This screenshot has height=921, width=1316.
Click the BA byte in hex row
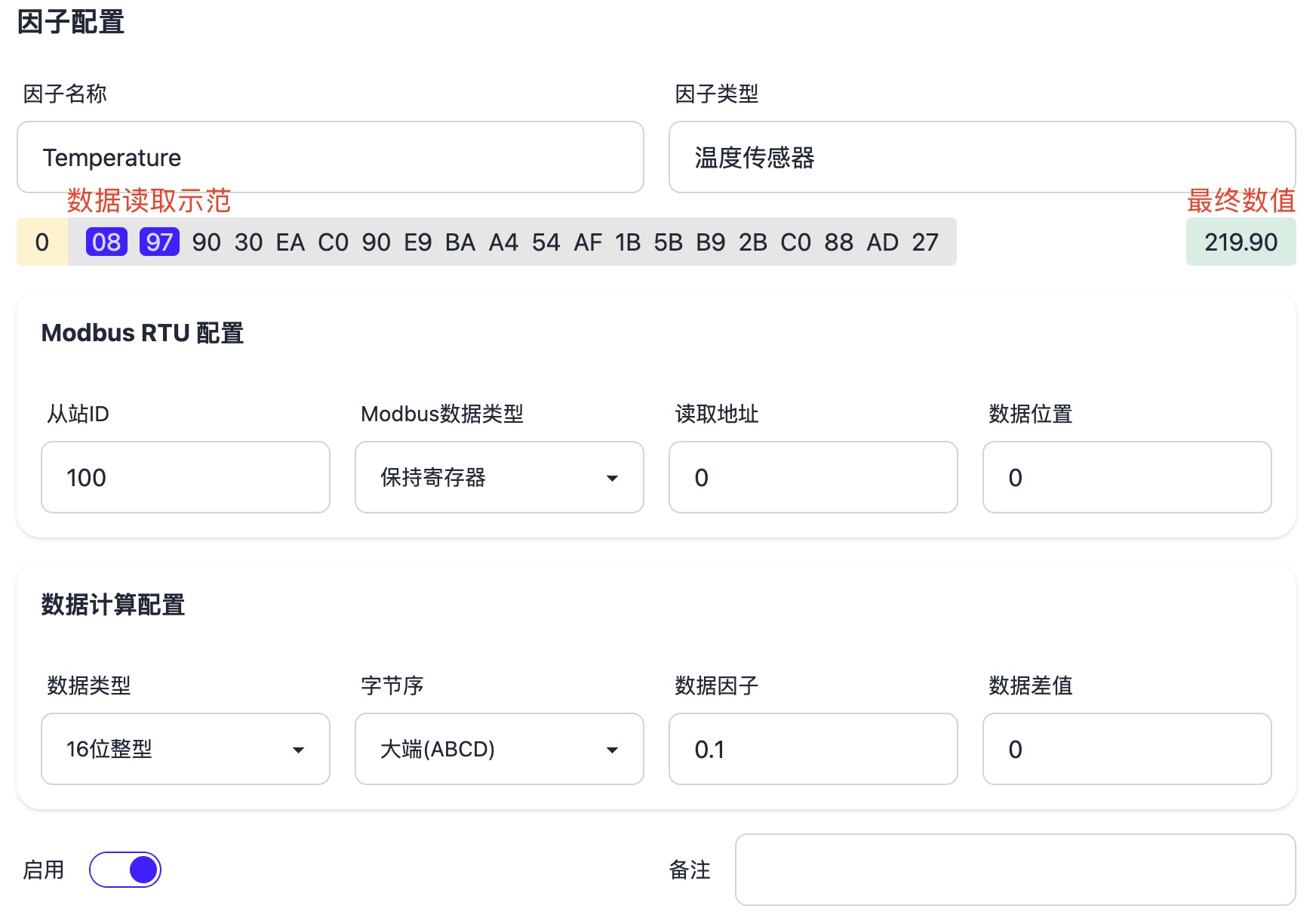click(460, 242)
